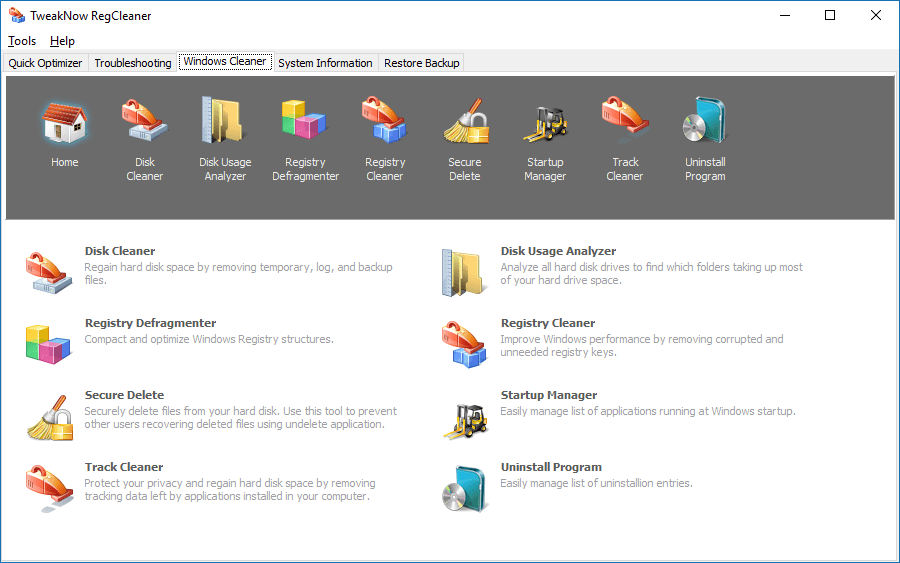
Task: Click the Registry Defragmenter heading link
Action: pos(150,323)
